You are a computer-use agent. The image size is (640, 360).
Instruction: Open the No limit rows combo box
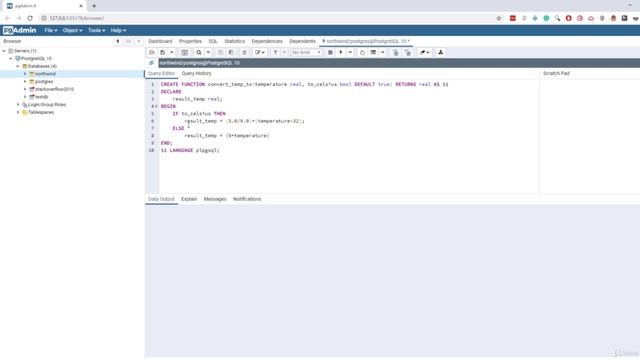pyautogui.click(x=306, y=53)
